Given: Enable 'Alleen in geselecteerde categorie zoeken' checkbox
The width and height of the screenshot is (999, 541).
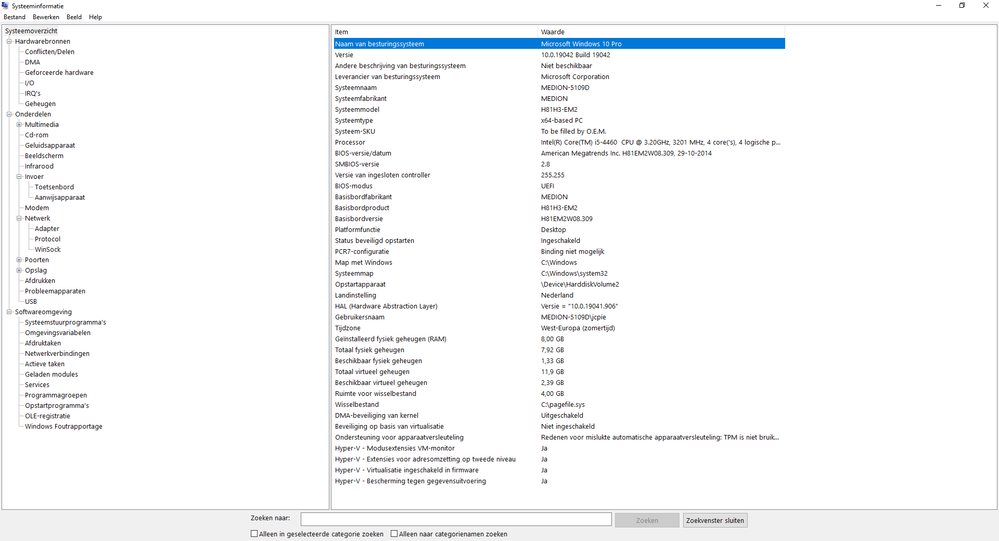Looking at the screenshot, I should coord(254,534).
